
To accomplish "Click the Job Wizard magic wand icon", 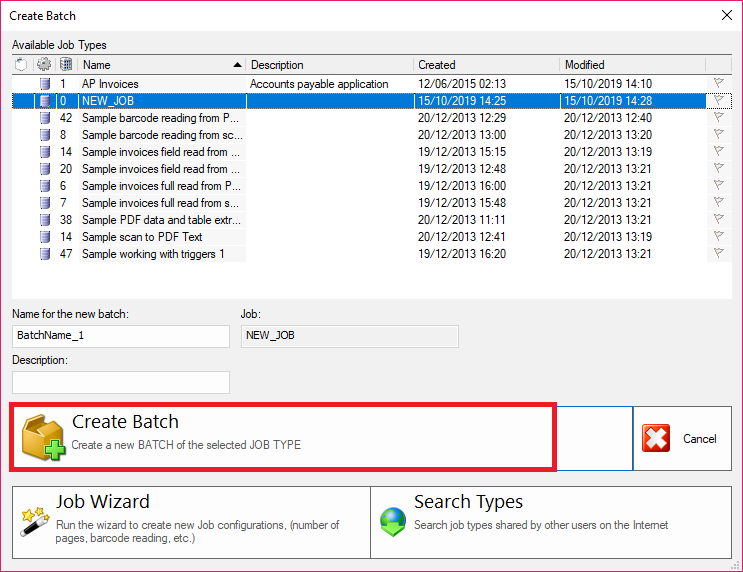I will point(34,521).
